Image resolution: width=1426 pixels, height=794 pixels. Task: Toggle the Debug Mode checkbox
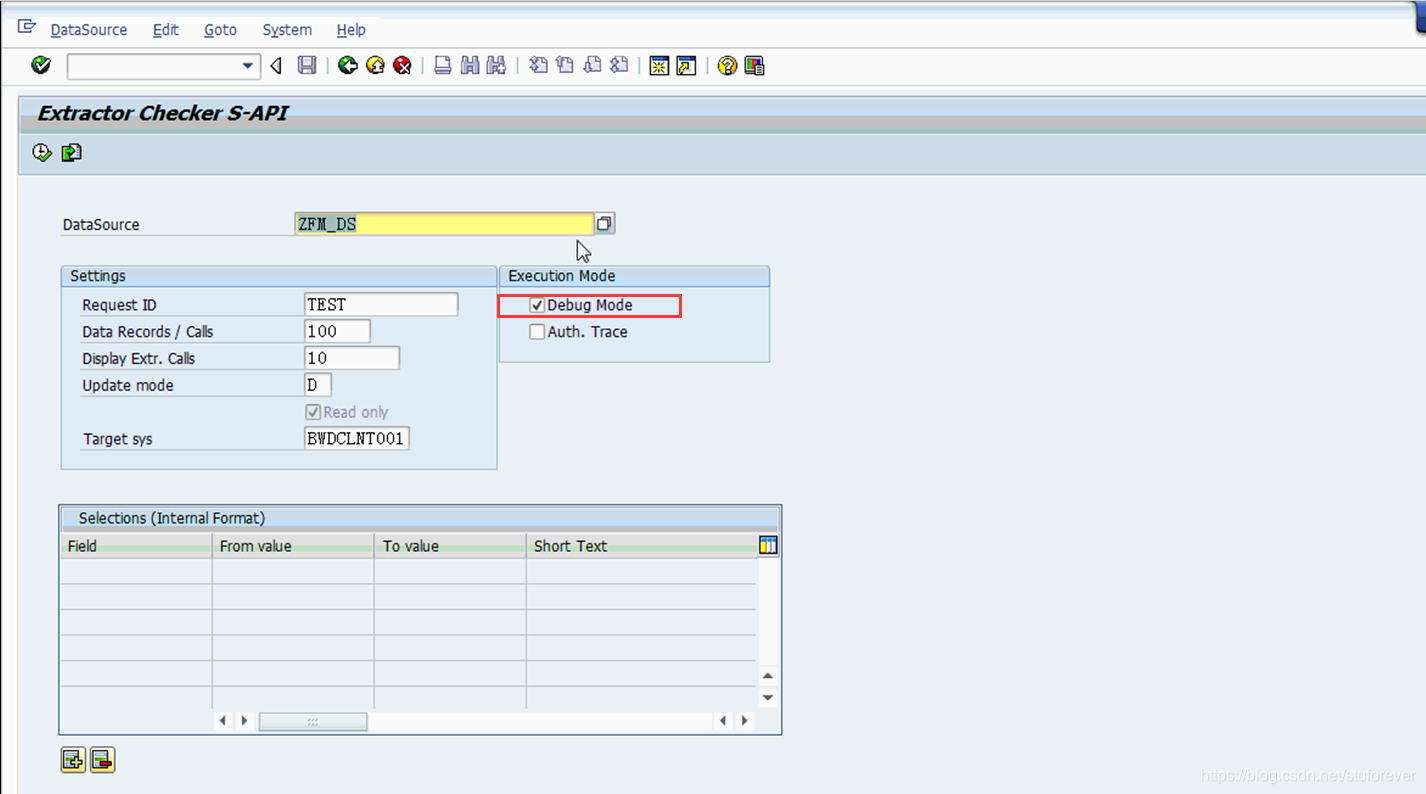click(x=537, y=305)
